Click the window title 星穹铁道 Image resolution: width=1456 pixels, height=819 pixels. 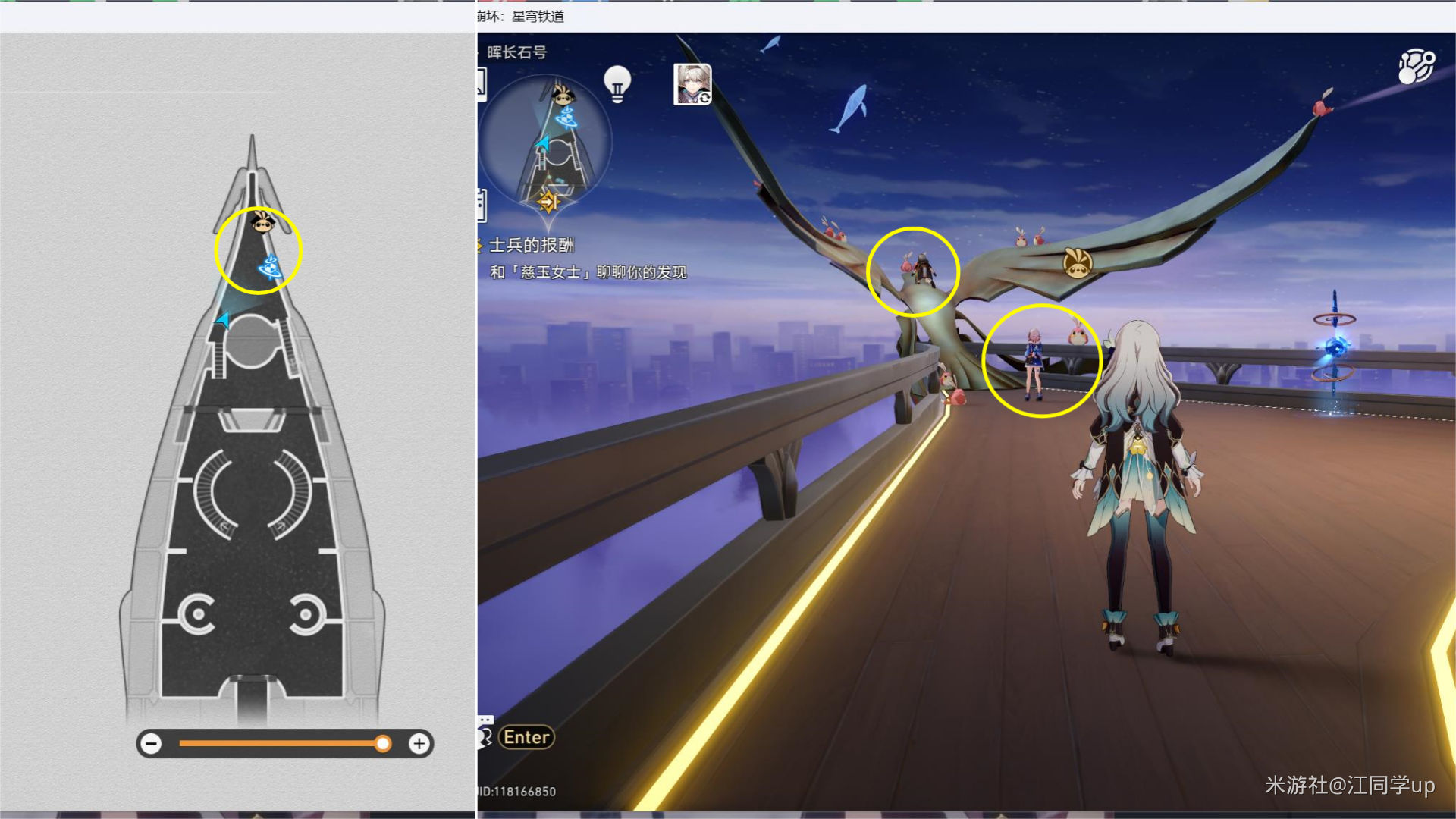click(x=538, y=16)
